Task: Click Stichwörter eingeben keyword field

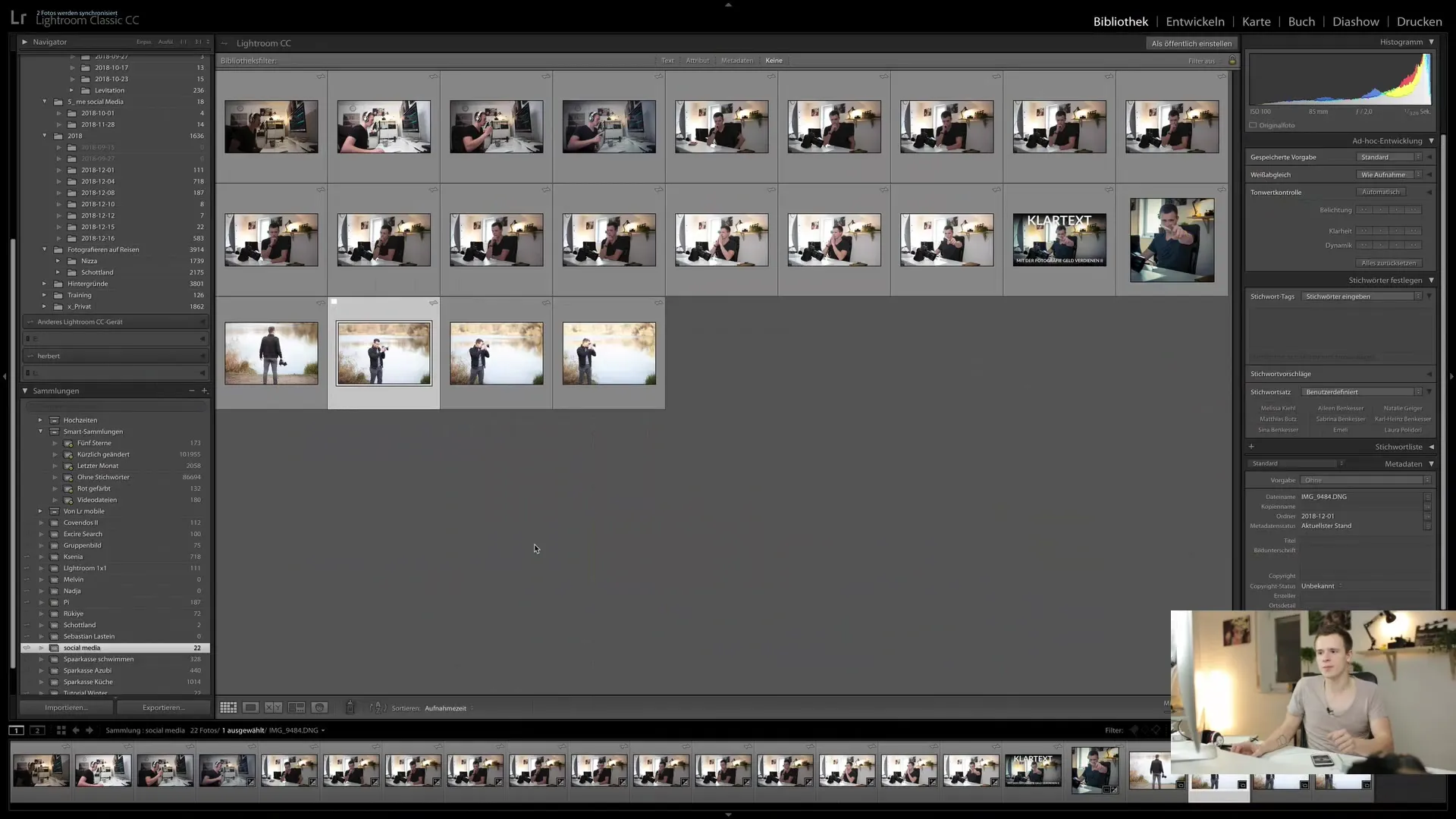Action: coord(1361,297)
